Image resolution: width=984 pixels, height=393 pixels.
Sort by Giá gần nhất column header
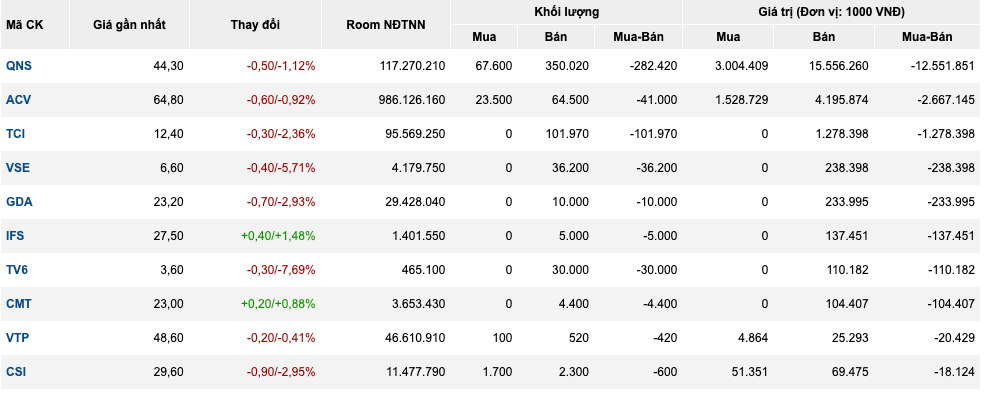click(x=129, y=25)
